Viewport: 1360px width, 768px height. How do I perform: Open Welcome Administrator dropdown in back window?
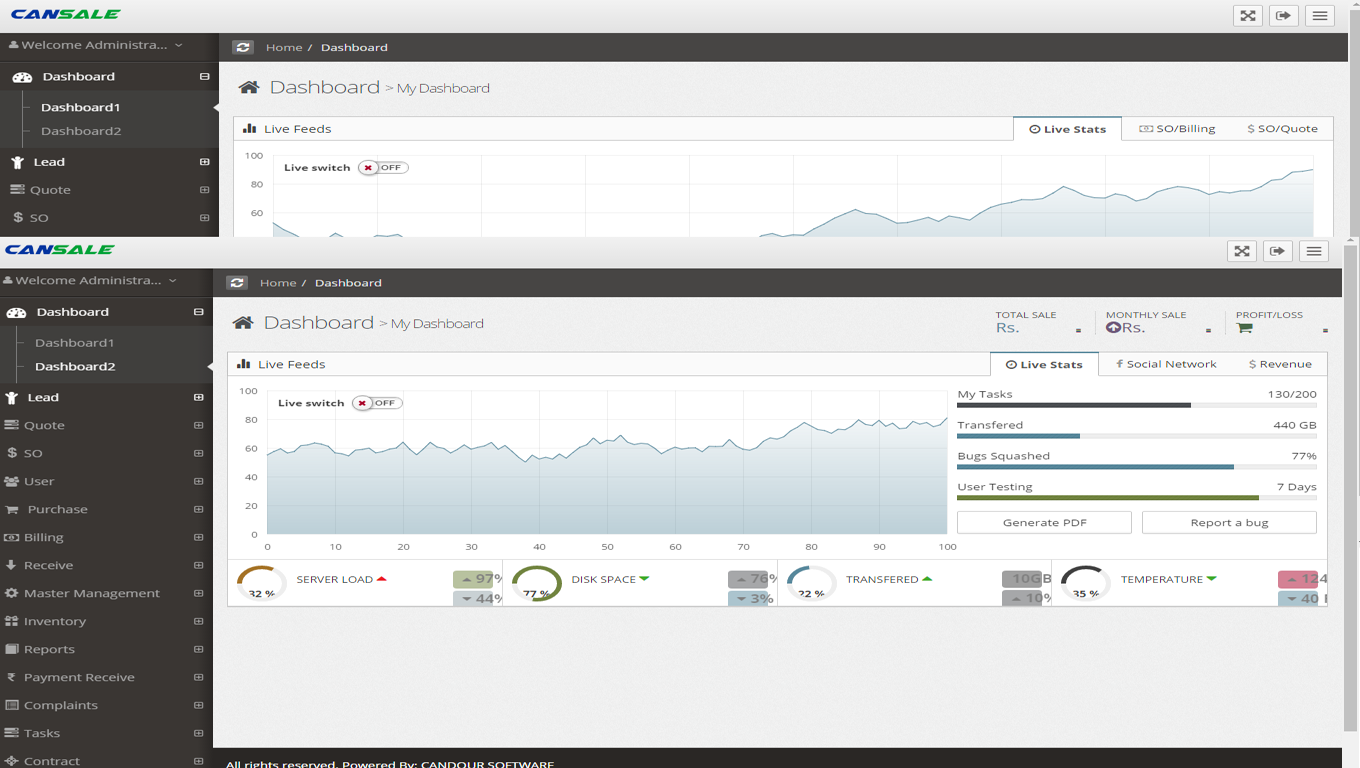pos(97,45)
